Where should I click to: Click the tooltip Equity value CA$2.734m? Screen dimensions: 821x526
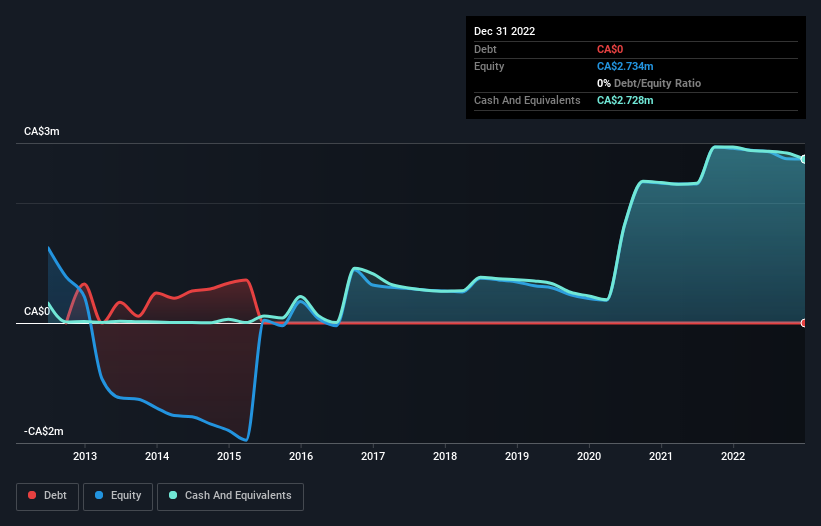coord(625,66)
